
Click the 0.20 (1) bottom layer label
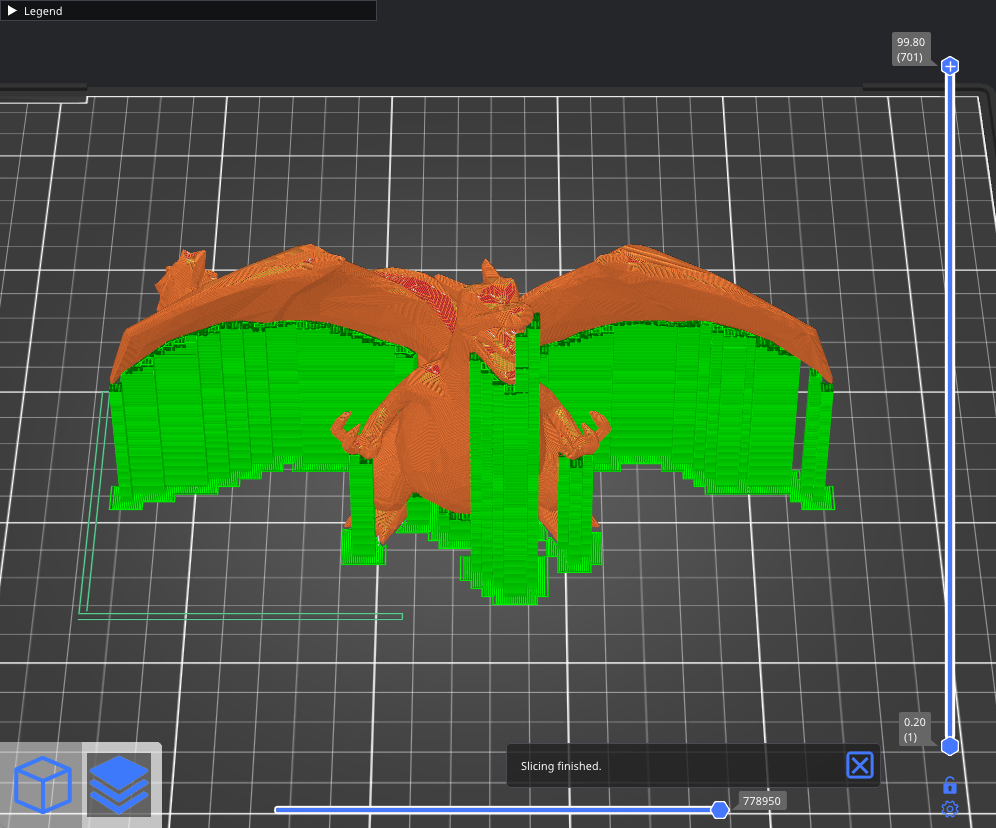[x=915, y=729]
